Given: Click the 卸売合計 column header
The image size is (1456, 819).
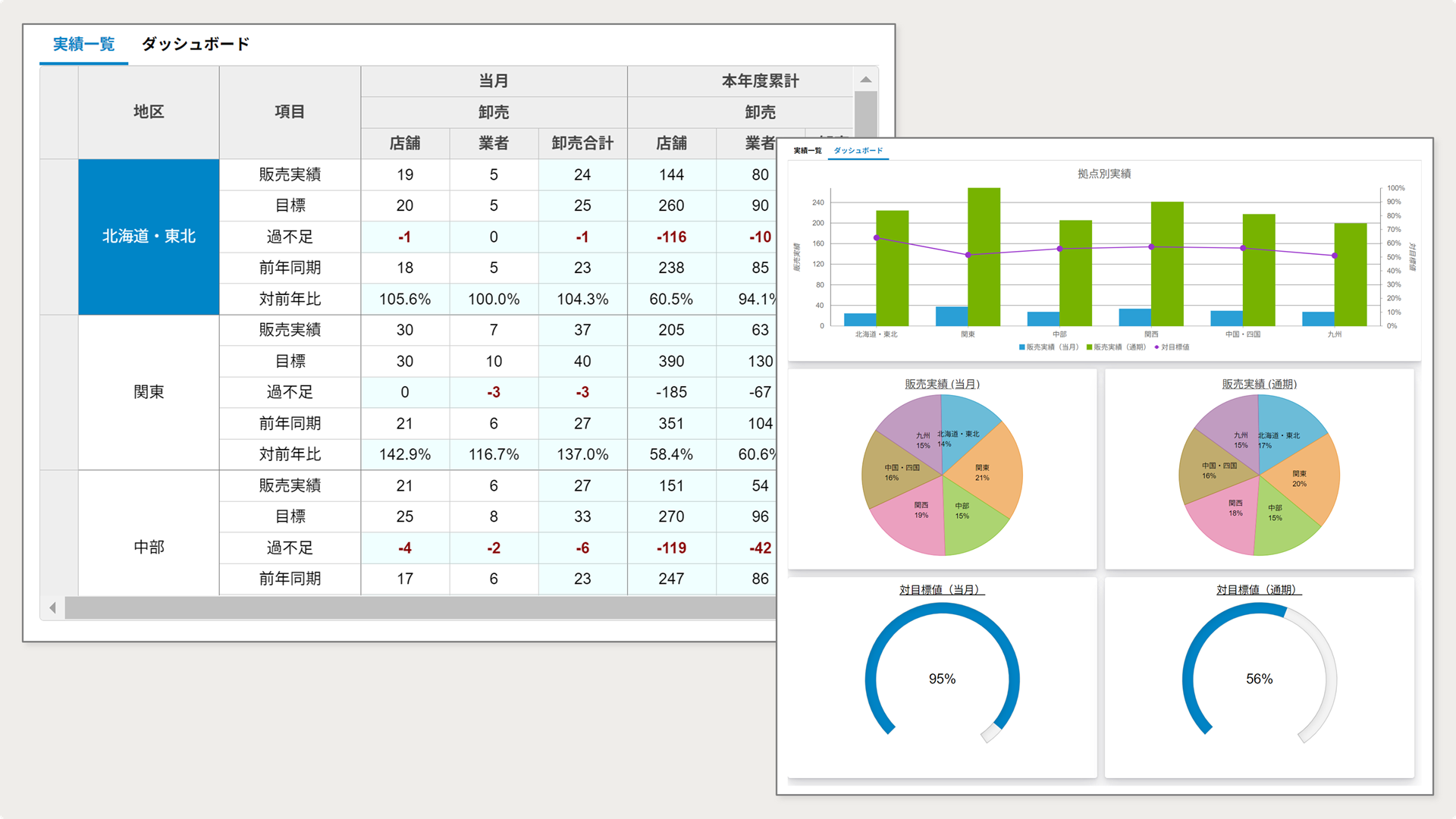Looking at the screenshot, I should (582, 143).
